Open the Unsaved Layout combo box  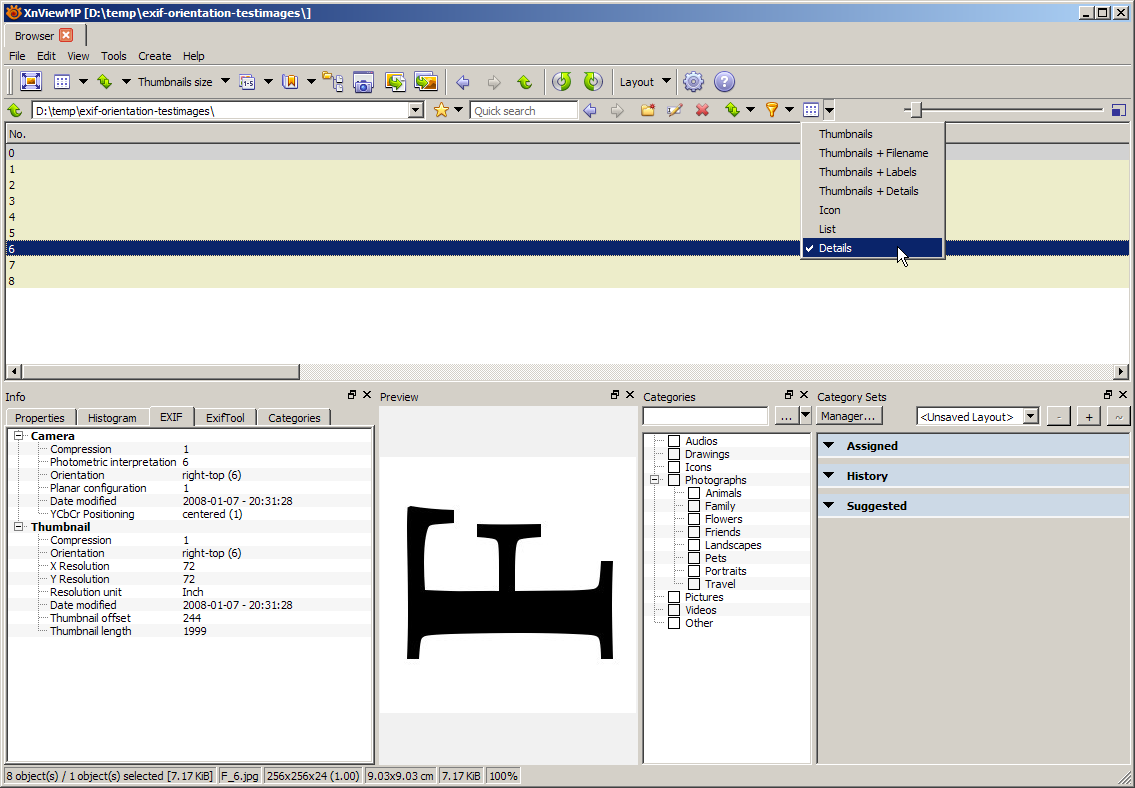tap(979, 416)
